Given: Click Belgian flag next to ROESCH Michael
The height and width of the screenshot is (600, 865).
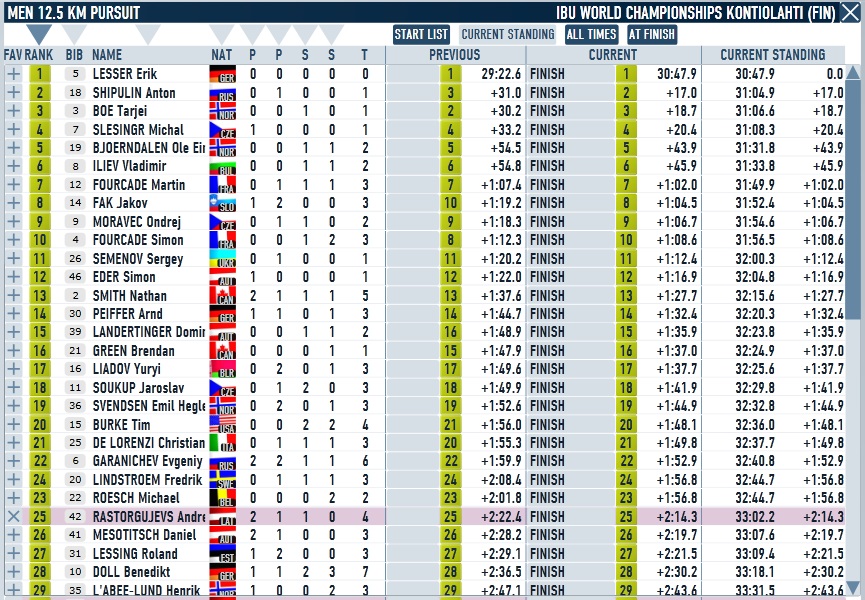Looking at the screenshot, I should click(223, 498).
